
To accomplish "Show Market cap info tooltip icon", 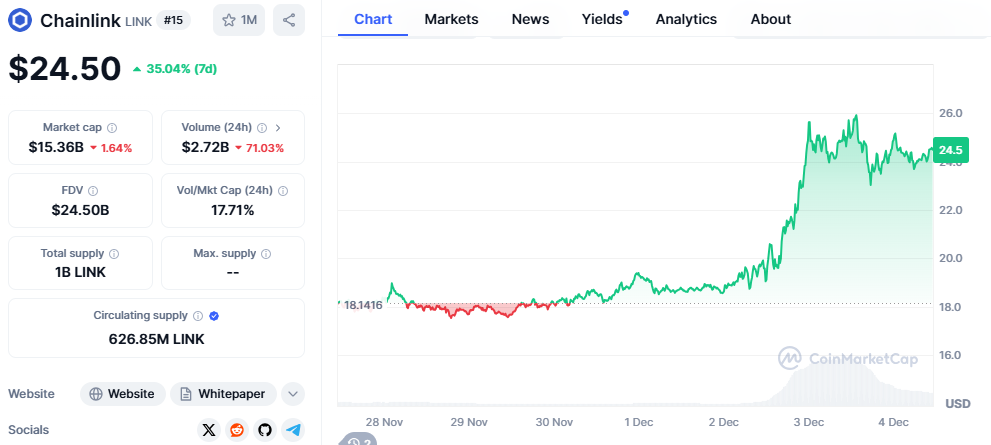I will (112, 128).
